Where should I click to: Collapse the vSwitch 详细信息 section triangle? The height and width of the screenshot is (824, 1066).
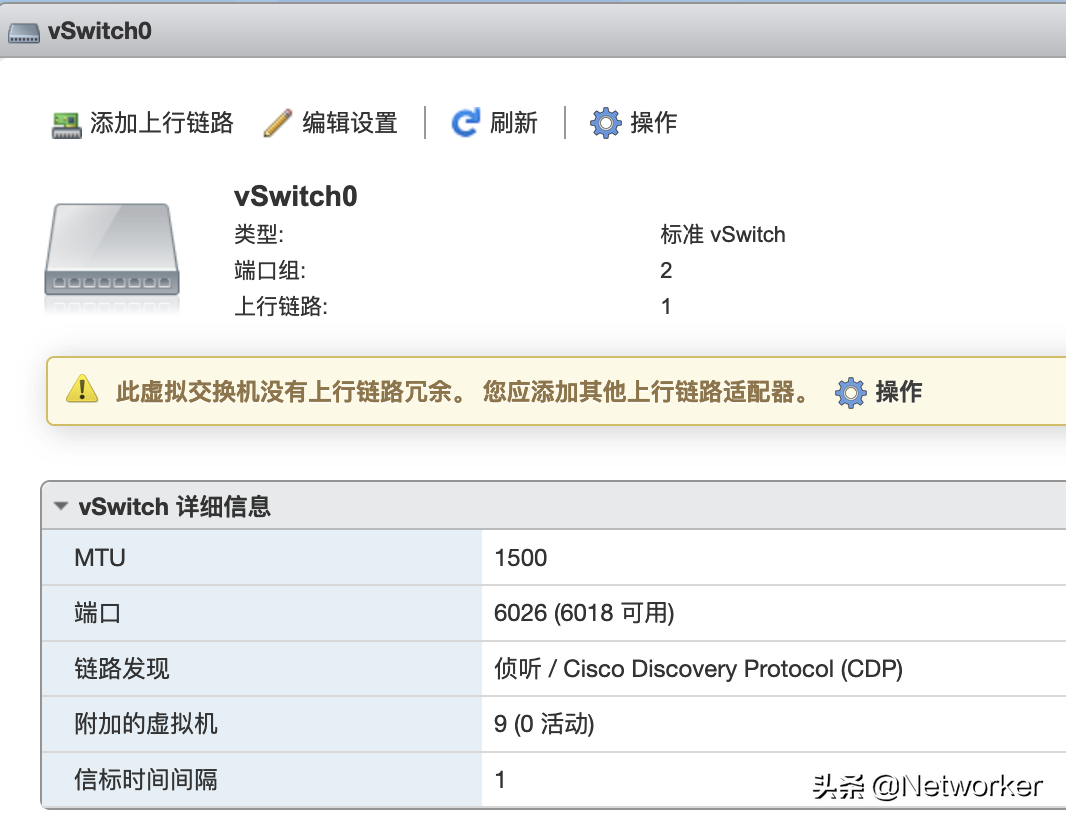[61, 506]
